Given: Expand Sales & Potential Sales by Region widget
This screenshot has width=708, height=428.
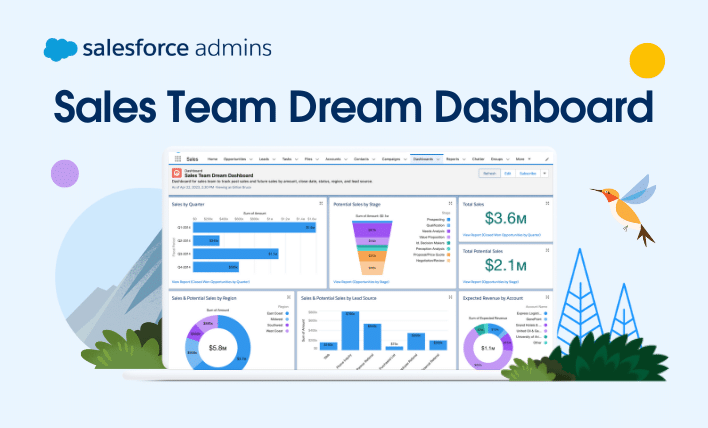Looking at the screenshot, I should [x=289, y=297].
